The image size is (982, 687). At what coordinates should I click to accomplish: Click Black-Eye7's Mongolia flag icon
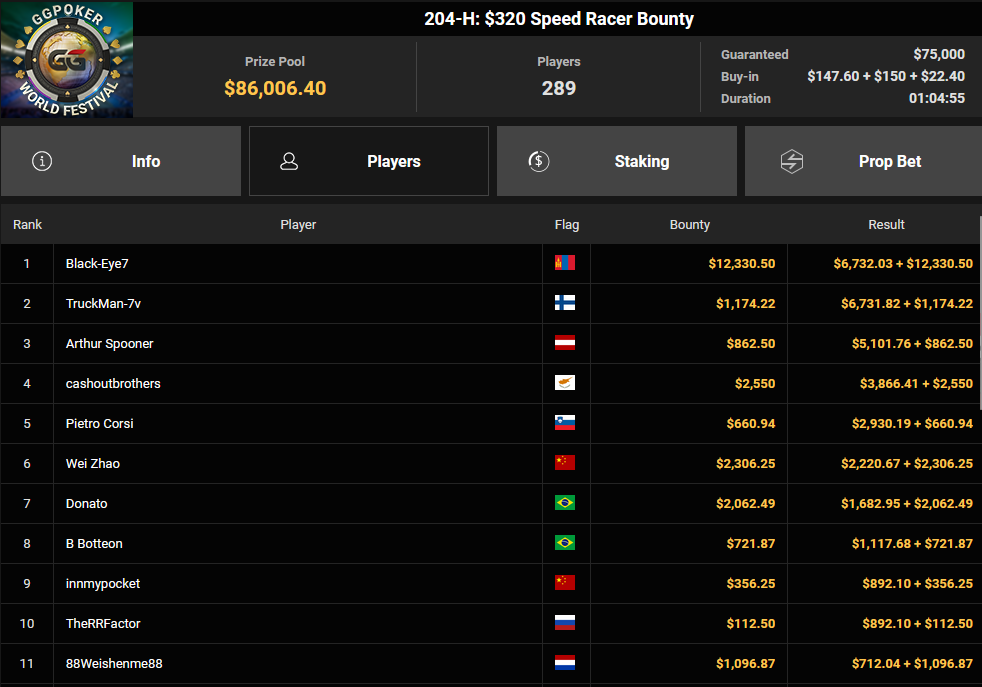(565, 263)
